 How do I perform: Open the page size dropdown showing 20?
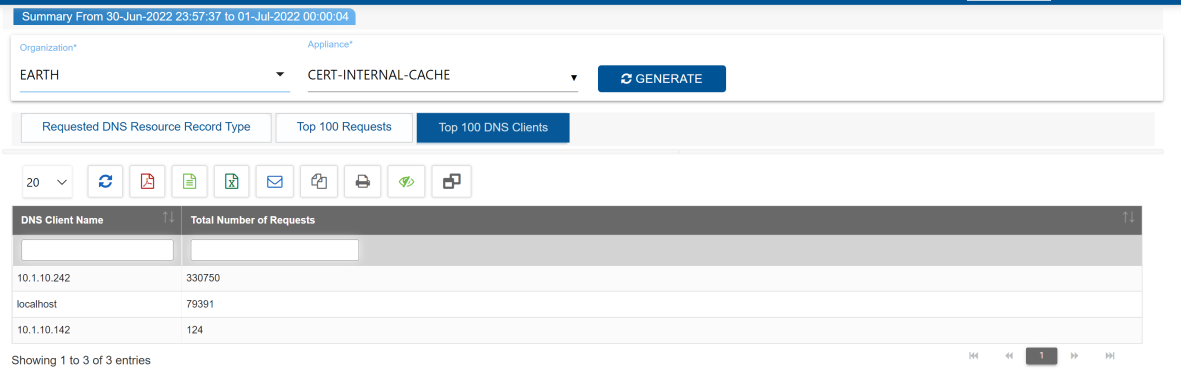(47, 182)
